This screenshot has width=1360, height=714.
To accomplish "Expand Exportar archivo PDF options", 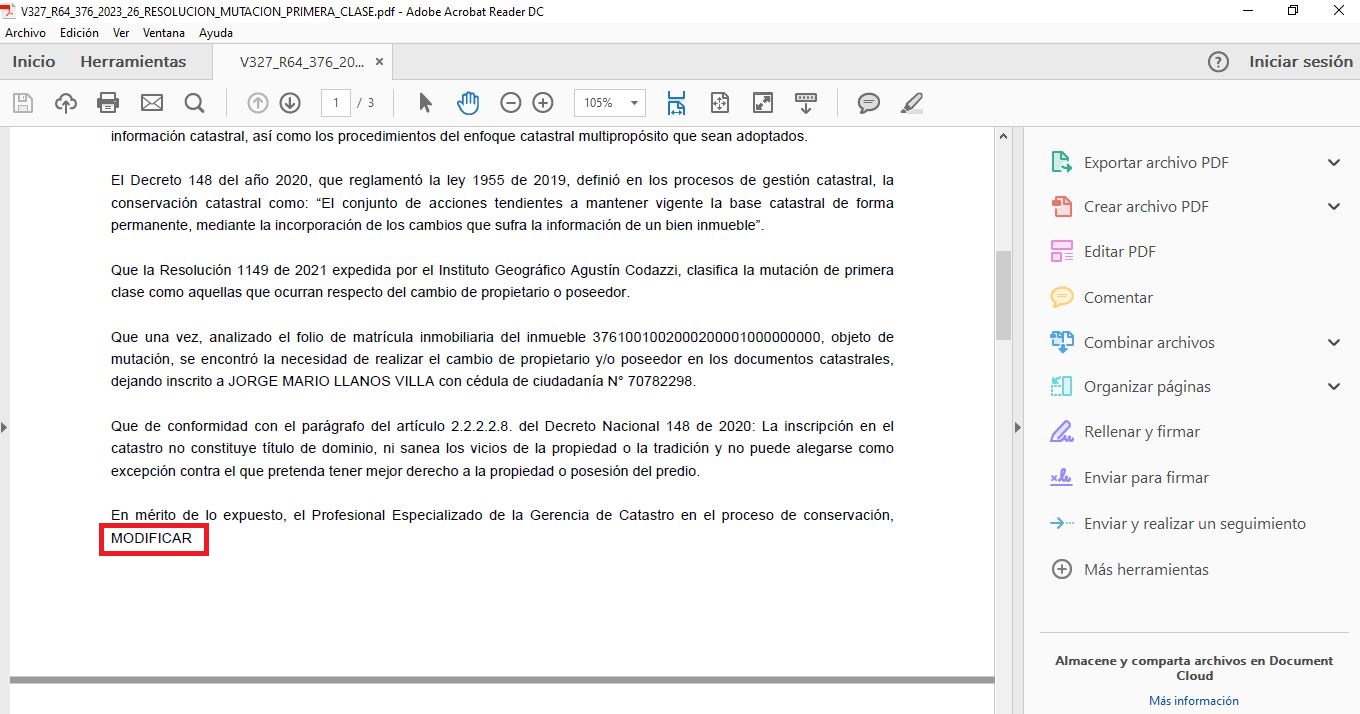I will pos(1333,163).
